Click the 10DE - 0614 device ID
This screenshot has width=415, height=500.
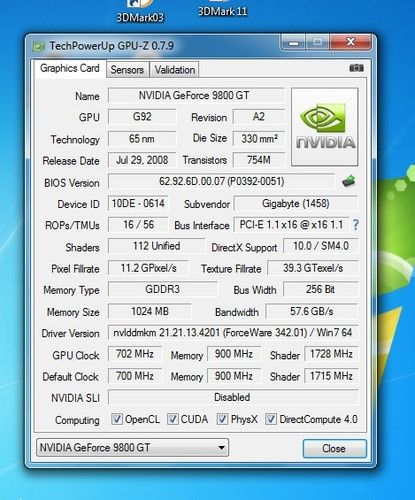click(x=138, y=203)
